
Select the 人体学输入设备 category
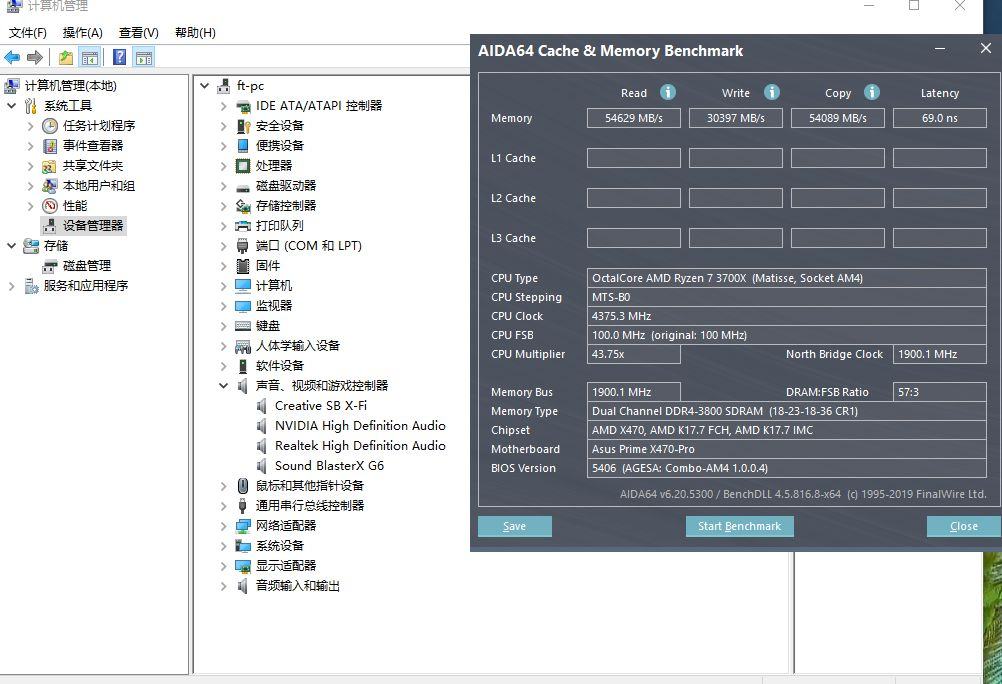click(x=298, y=346)
